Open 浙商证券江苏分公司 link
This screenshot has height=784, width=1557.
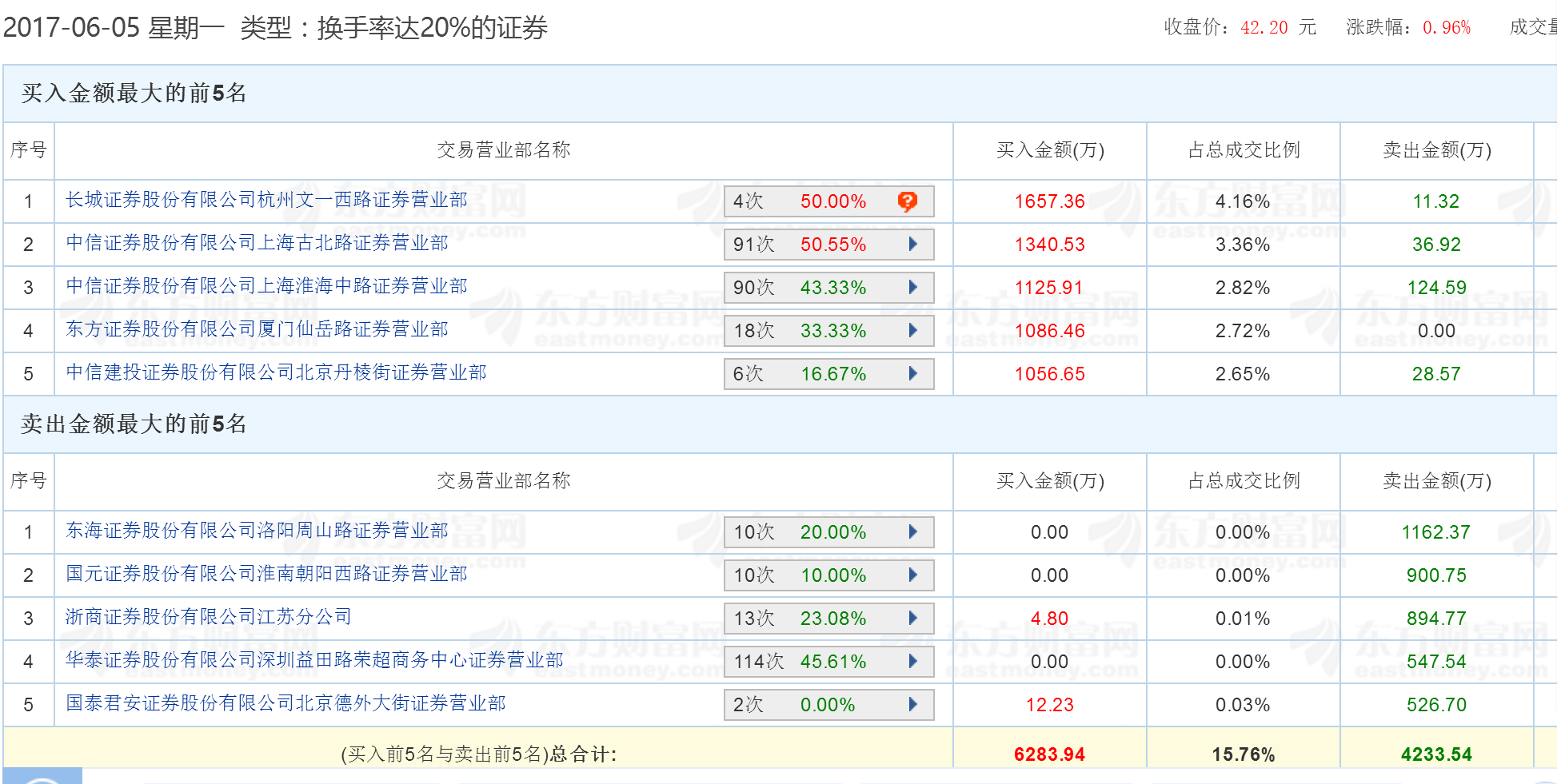click(x=209, y=617)
